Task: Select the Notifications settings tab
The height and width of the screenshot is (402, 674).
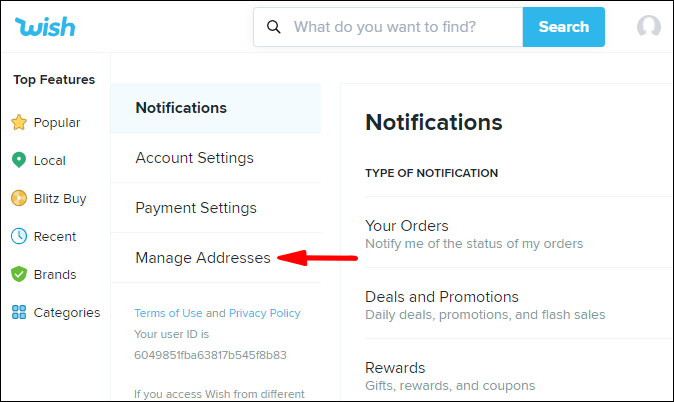Action: 181,108
